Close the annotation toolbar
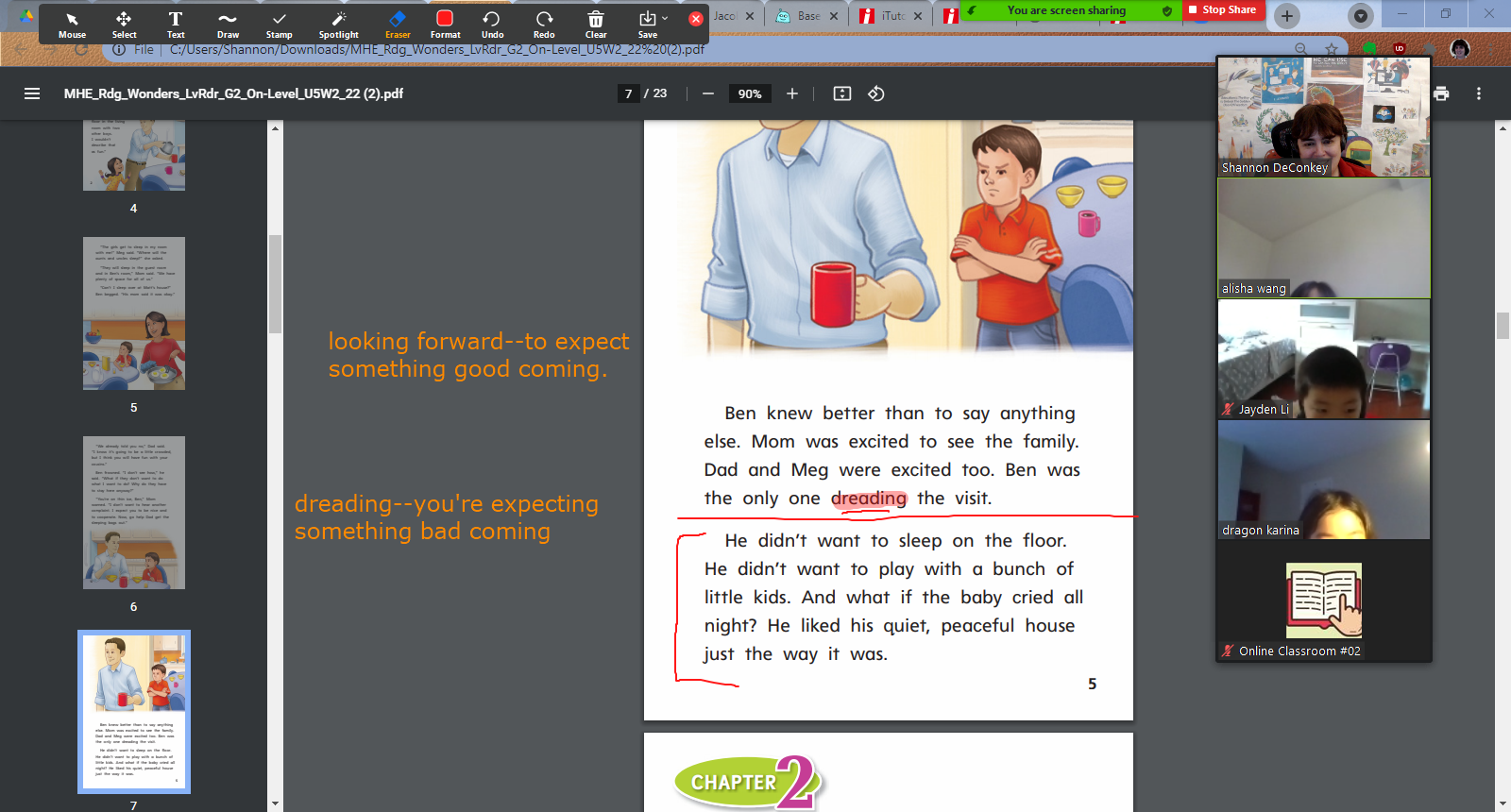 coord(696,19)
